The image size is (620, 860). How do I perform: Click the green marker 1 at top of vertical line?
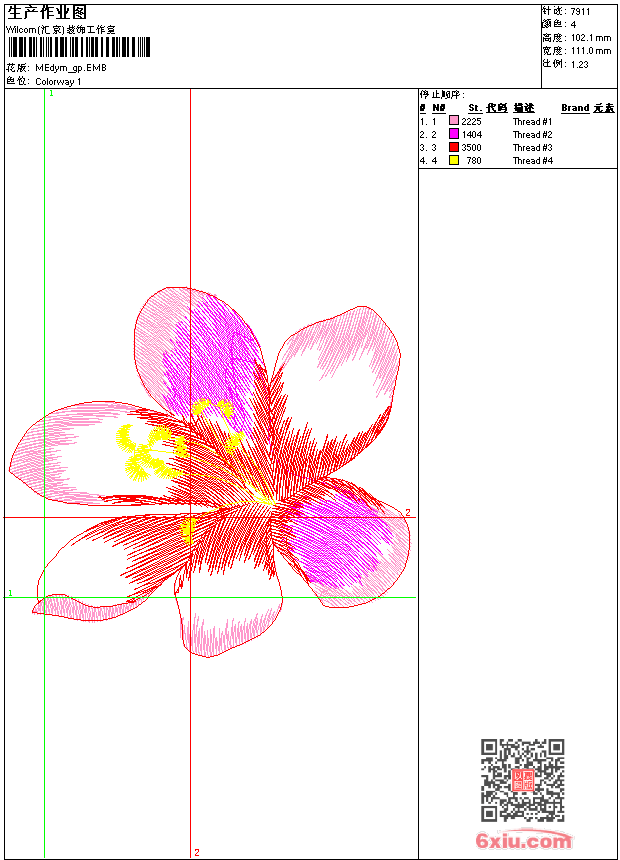coord(51,93)
